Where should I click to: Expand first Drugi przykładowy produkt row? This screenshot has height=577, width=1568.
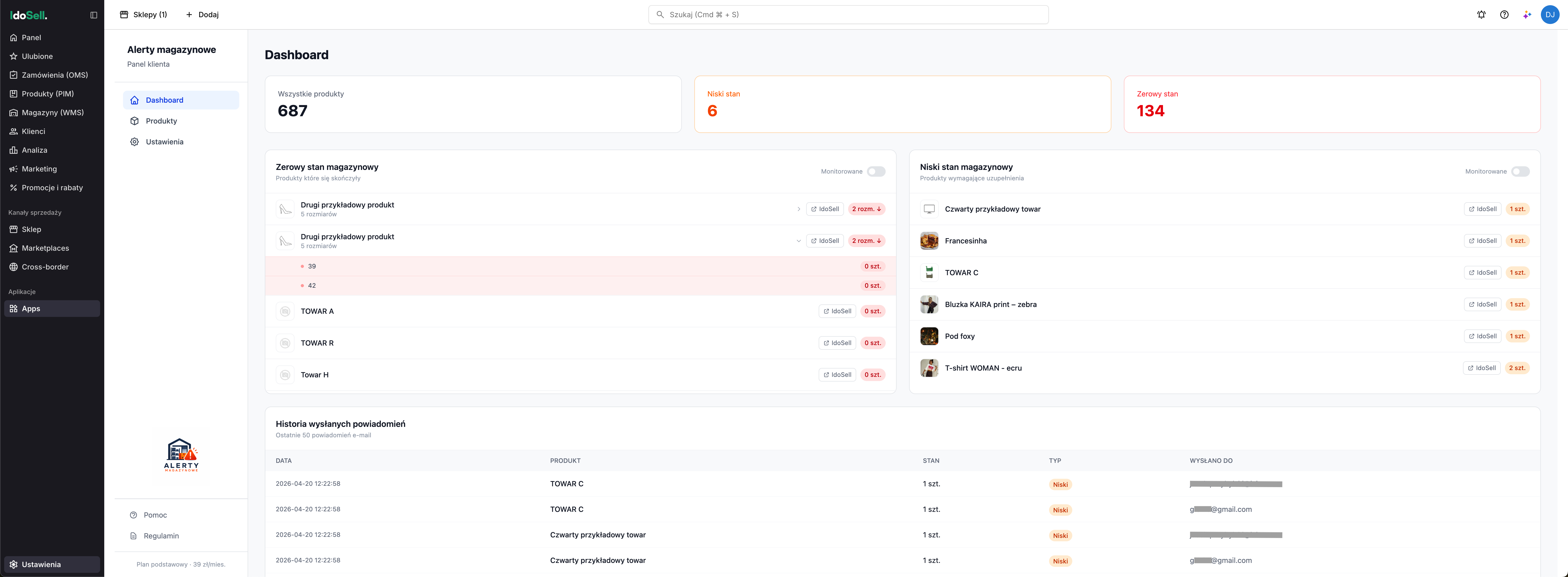799,209
